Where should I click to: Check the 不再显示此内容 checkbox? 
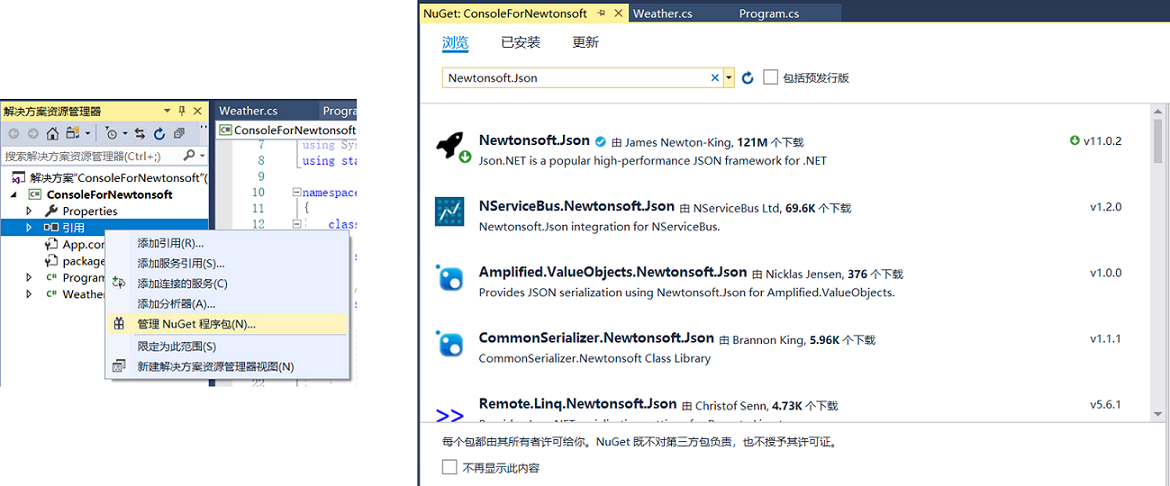point(449,467)
